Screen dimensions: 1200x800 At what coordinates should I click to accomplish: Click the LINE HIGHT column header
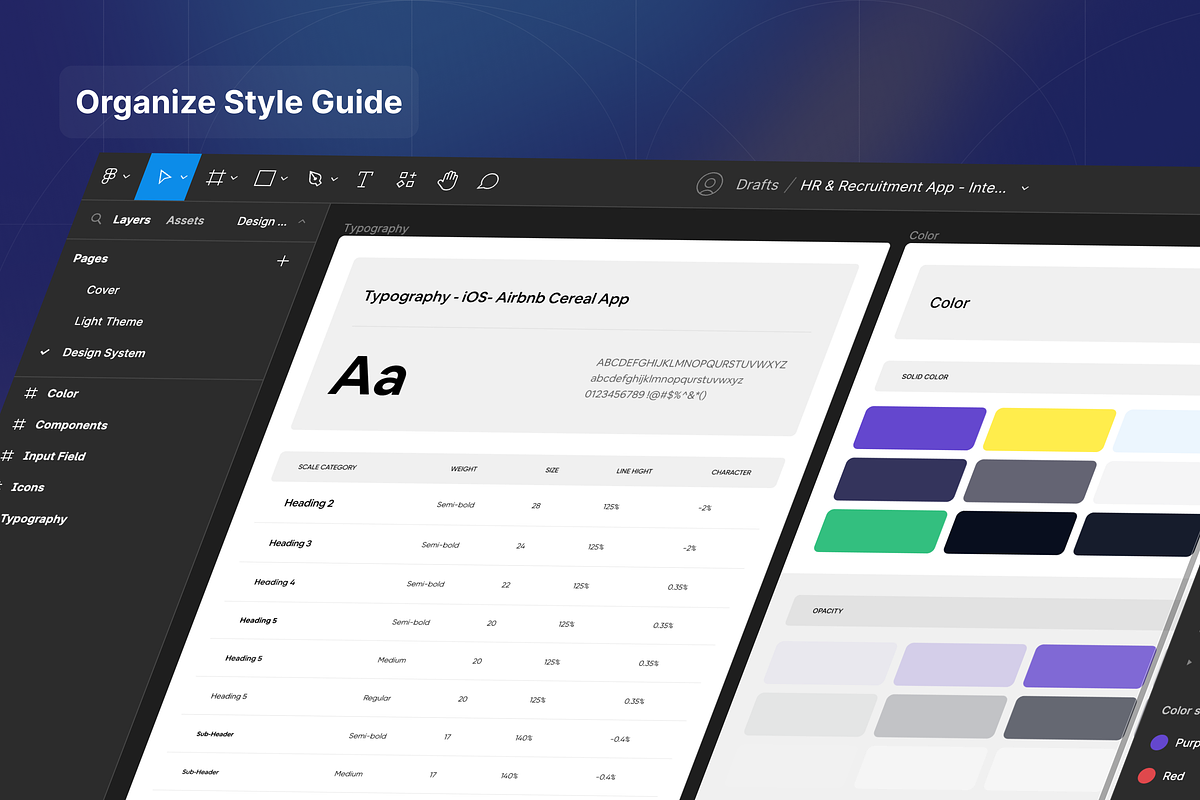coord(634,471)
